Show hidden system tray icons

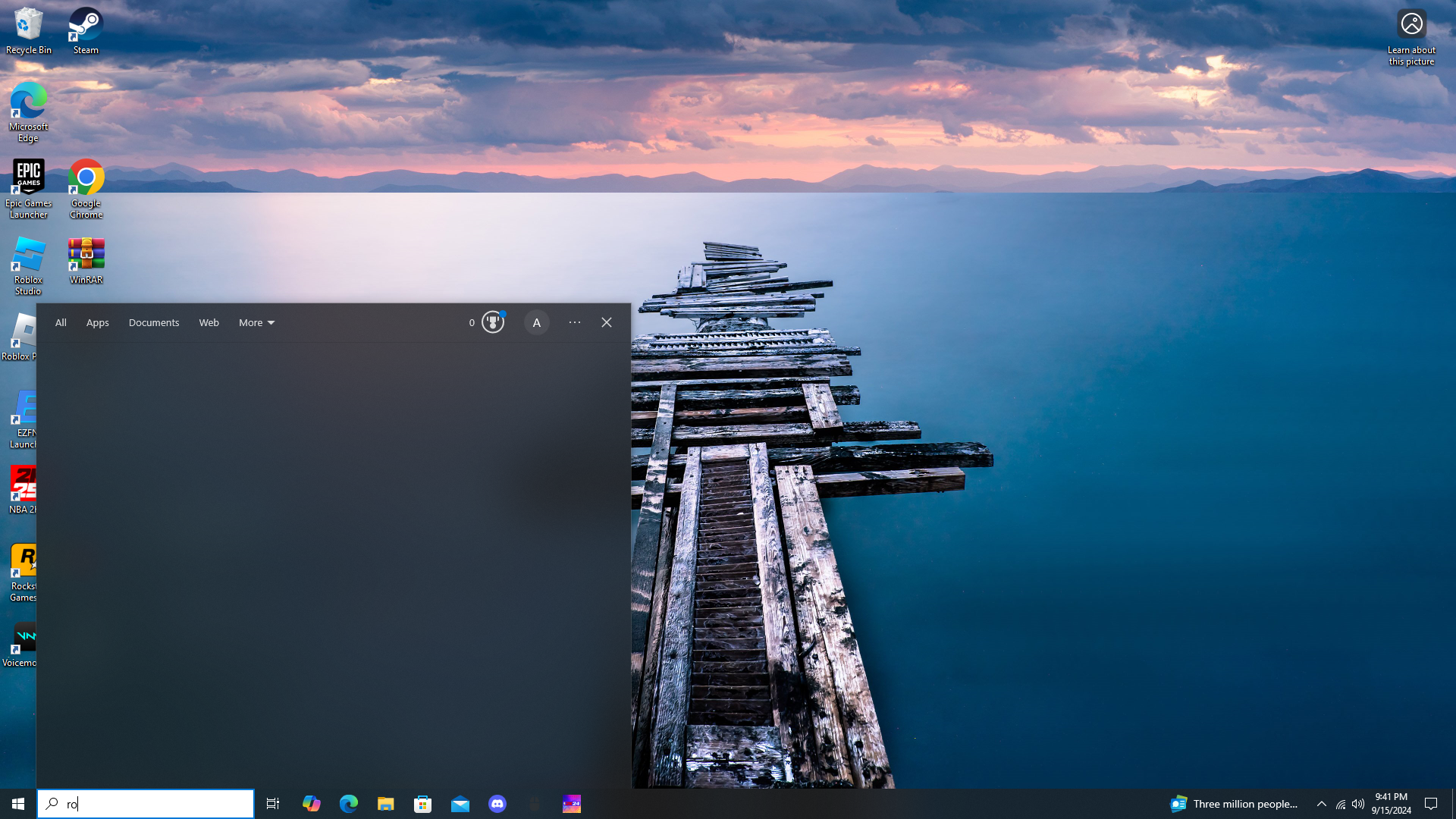point(1322,804)
